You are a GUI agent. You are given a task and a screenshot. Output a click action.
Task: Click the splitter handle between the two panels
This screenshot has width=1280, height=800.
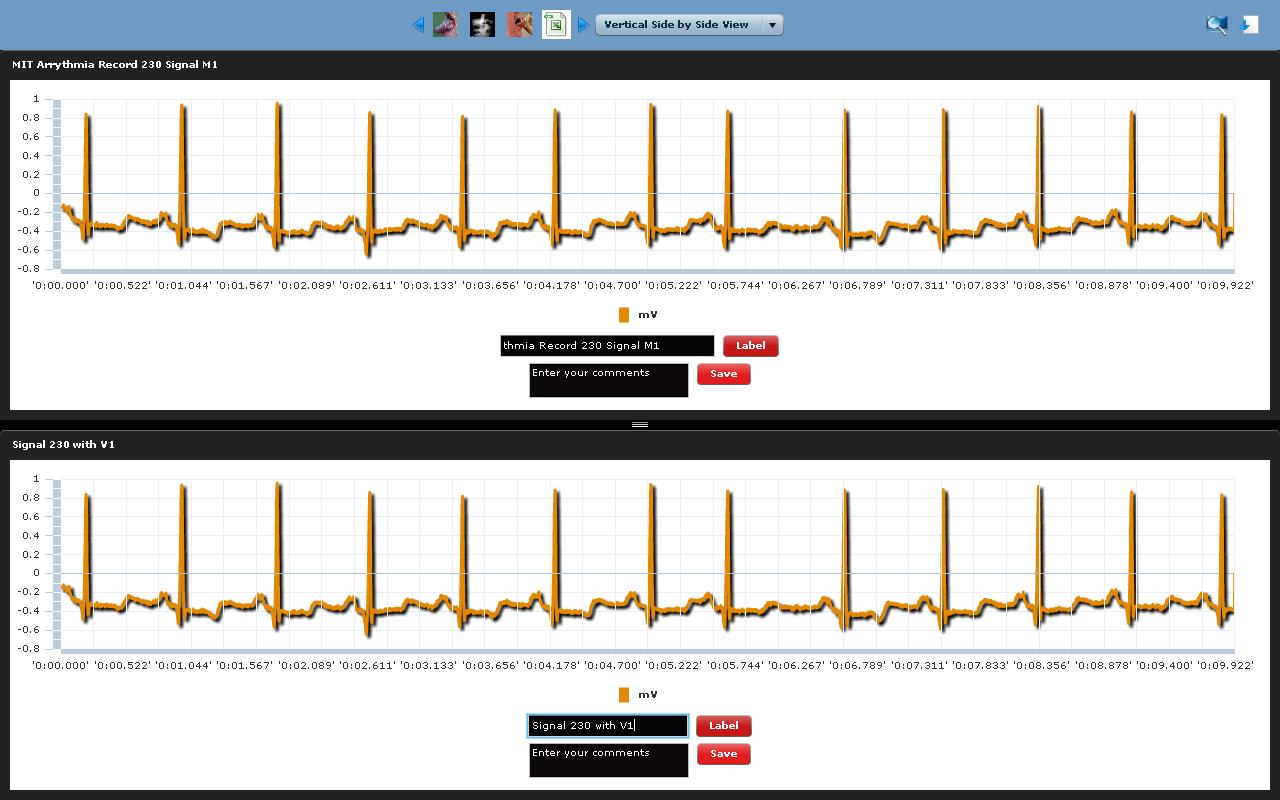click(640, 425)
